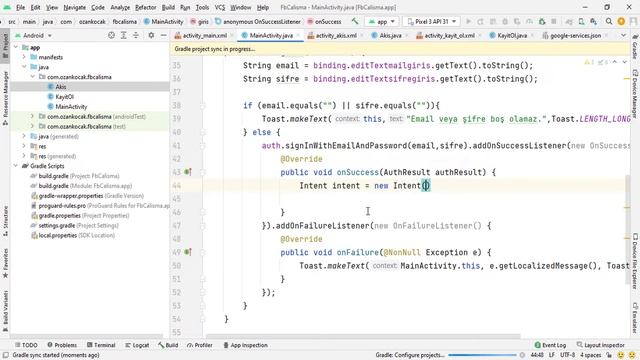Viewport: 640px width, 360px height.
Task: Open the App Inspection tool window
Action: coord(245,345)
